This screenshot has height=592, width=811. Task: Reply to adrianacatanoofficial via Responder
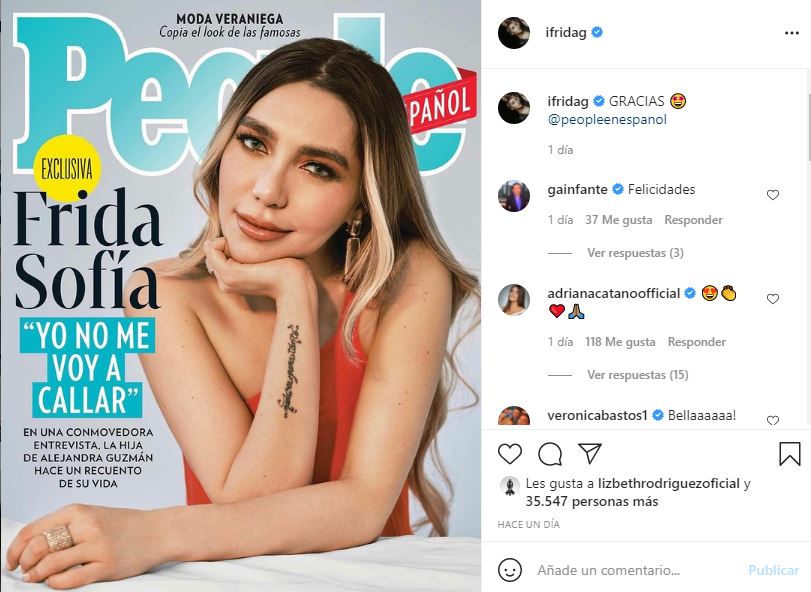pos(697,342)
